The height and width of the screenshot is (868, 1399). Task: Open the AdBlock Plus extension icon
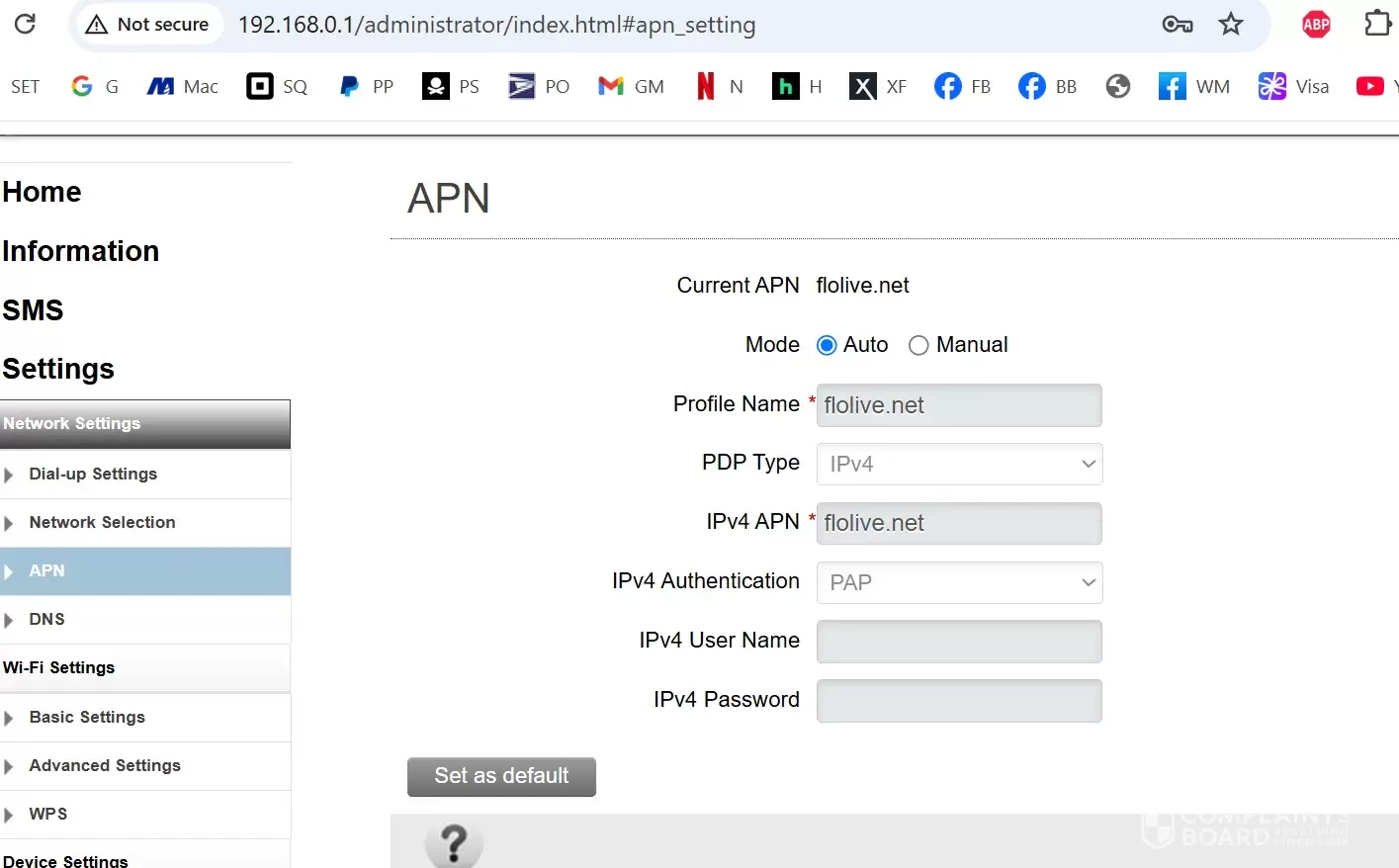[1316, 25]
